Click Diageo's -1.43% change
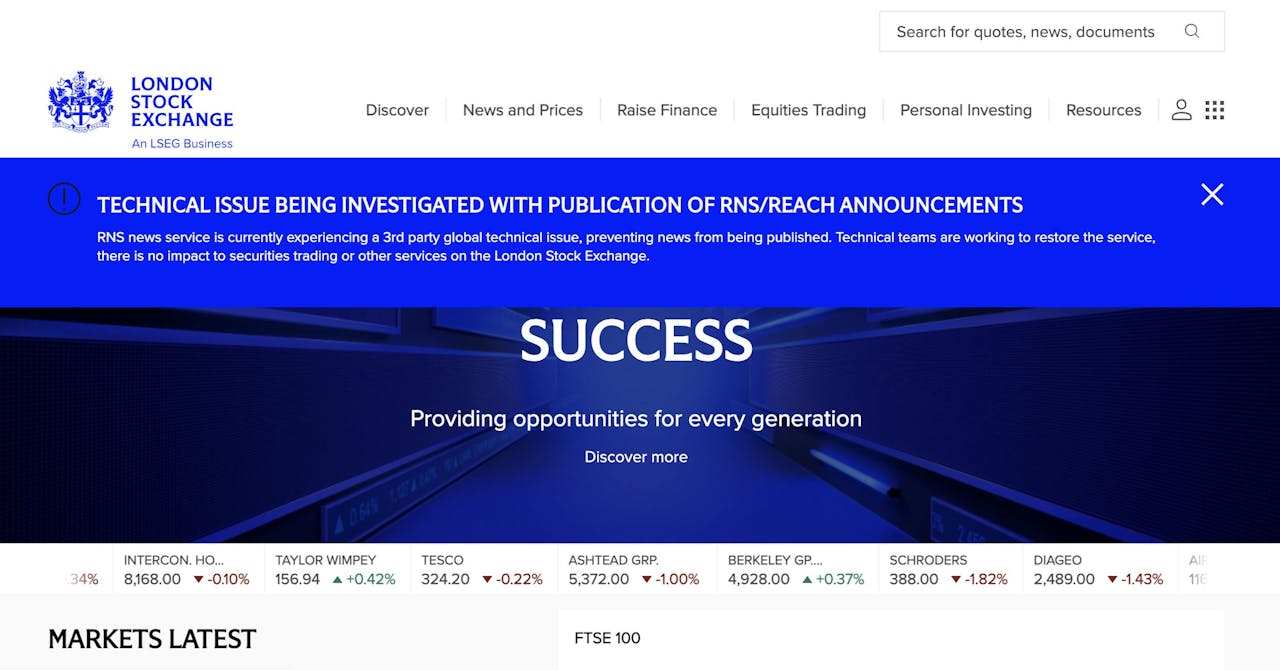 [1135, 579]
